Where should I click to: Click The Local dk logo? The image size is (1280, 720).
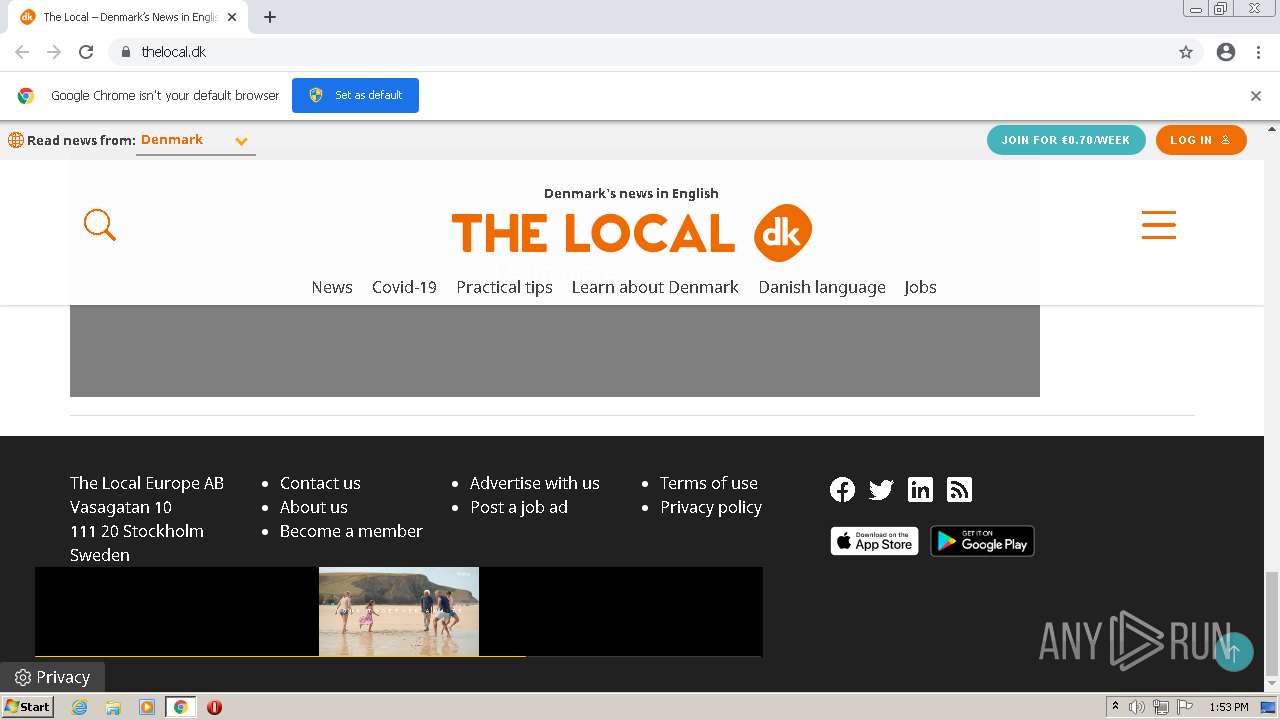click(x=631, y=233)
